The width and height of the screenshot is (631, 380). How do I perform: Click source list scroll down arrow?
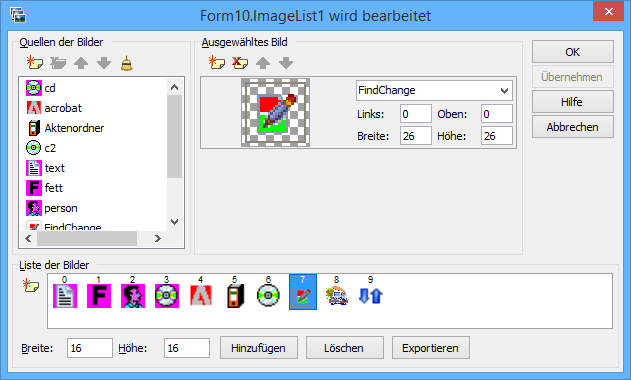coord(174,222)
